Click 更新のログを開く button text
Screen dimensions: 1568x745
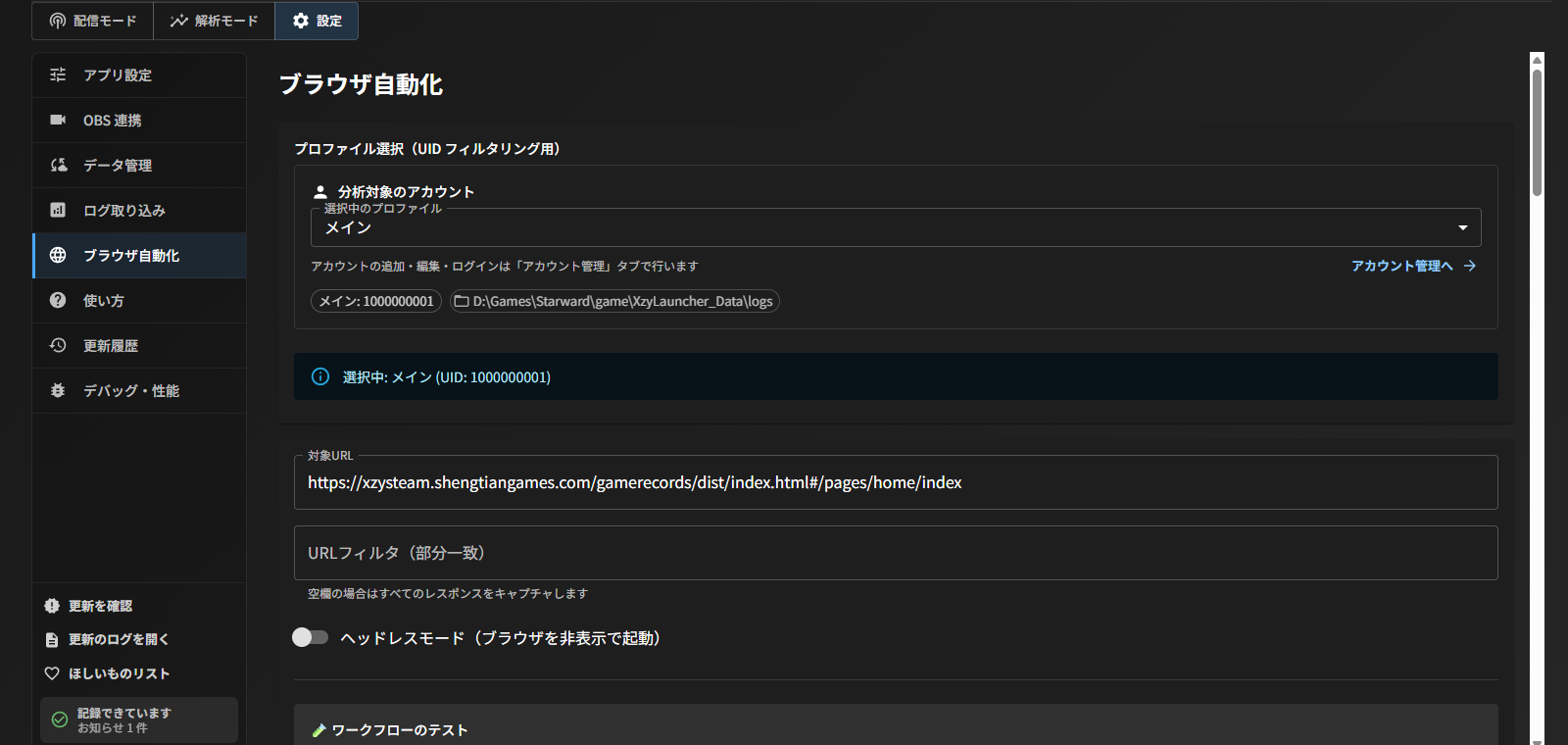click(x=119, y=639)
